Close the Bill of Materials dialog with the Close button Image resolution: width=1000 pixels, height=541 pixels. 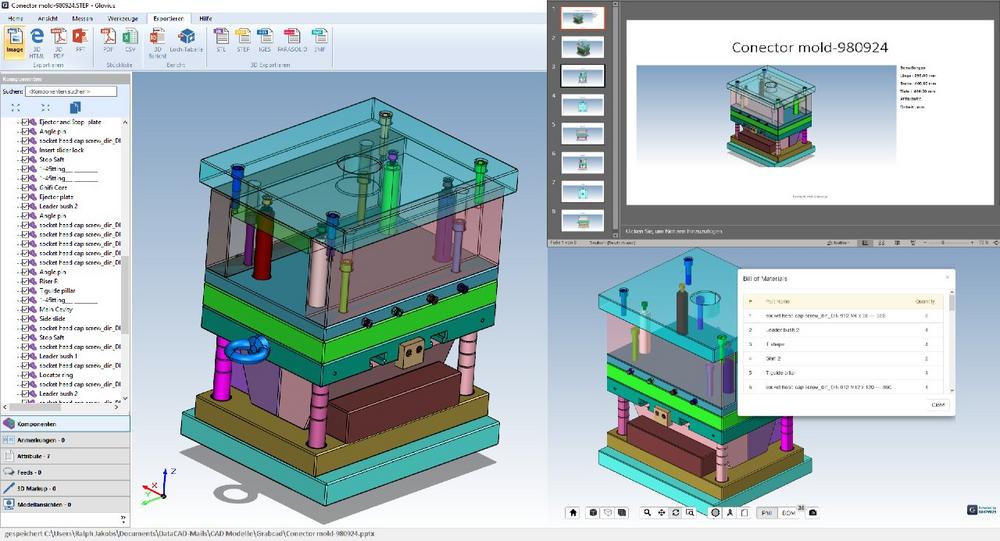coord(938,404)
